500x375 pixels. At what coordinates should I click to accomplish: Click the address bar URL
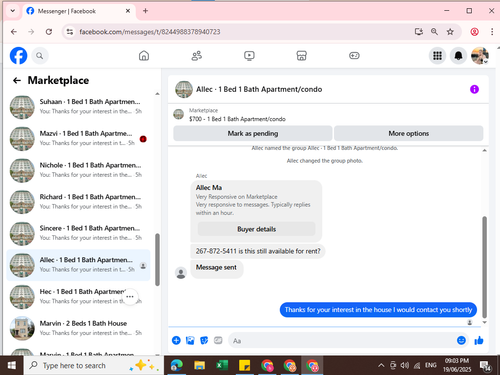150,32
